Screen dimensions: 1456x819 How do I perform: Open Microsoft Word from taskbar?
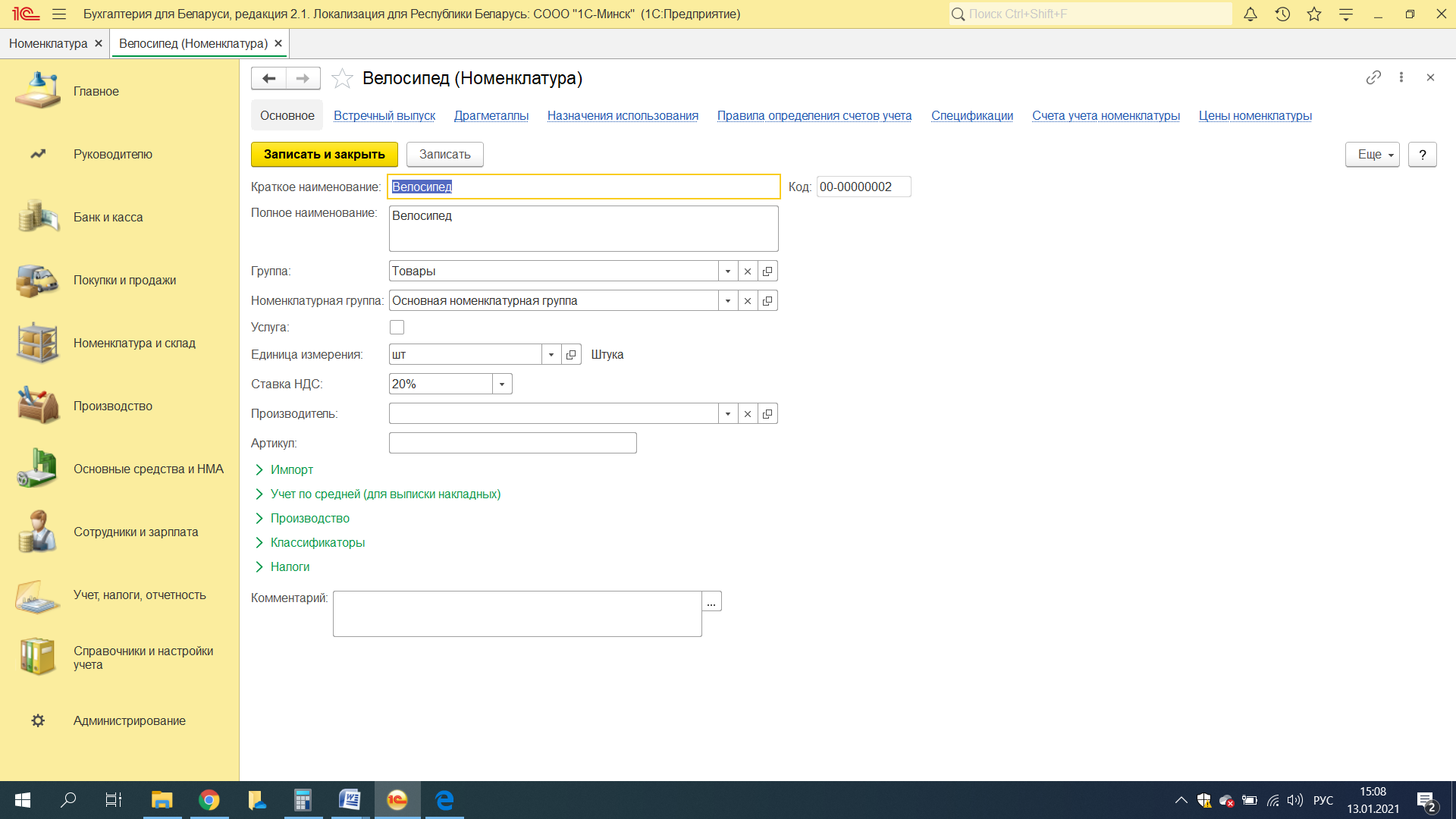pyautogui.click(x=350, y=800)
